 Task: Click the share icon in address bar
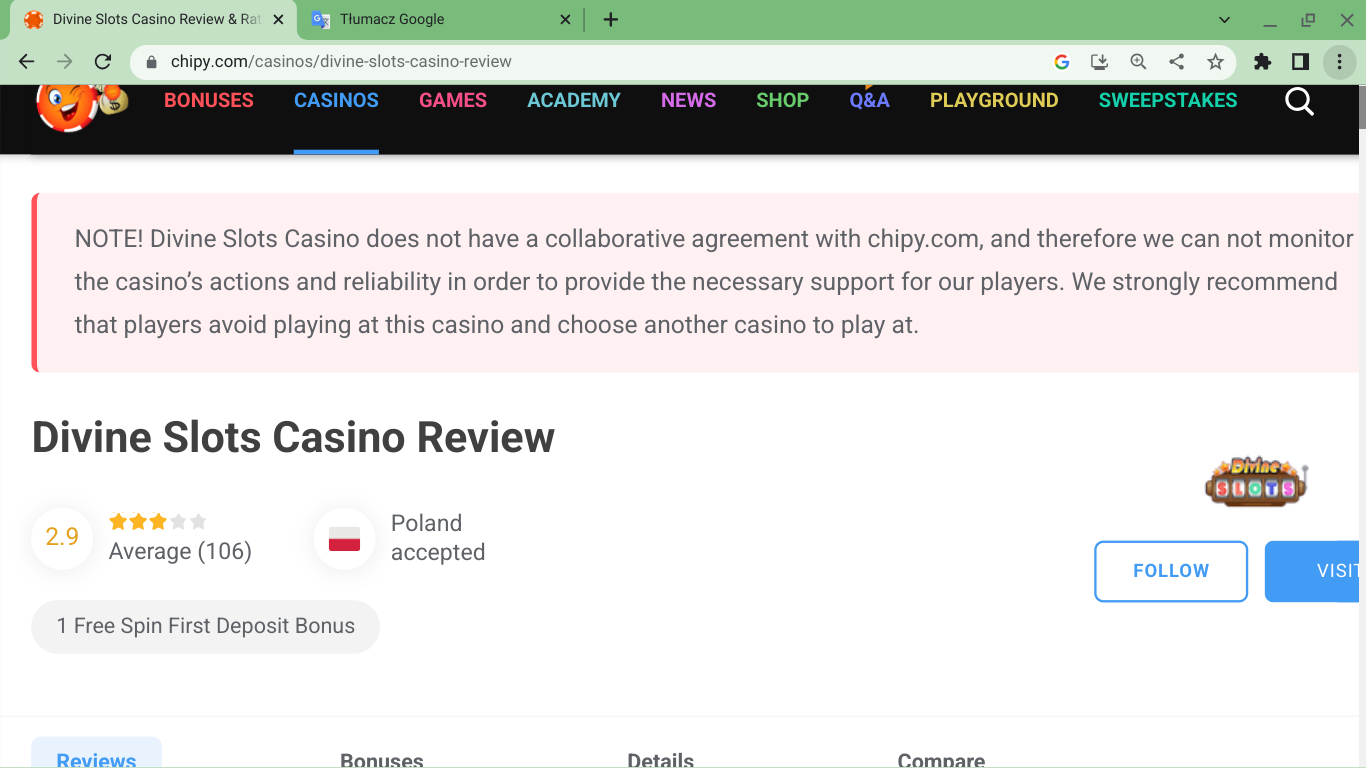pos(1177,62)
